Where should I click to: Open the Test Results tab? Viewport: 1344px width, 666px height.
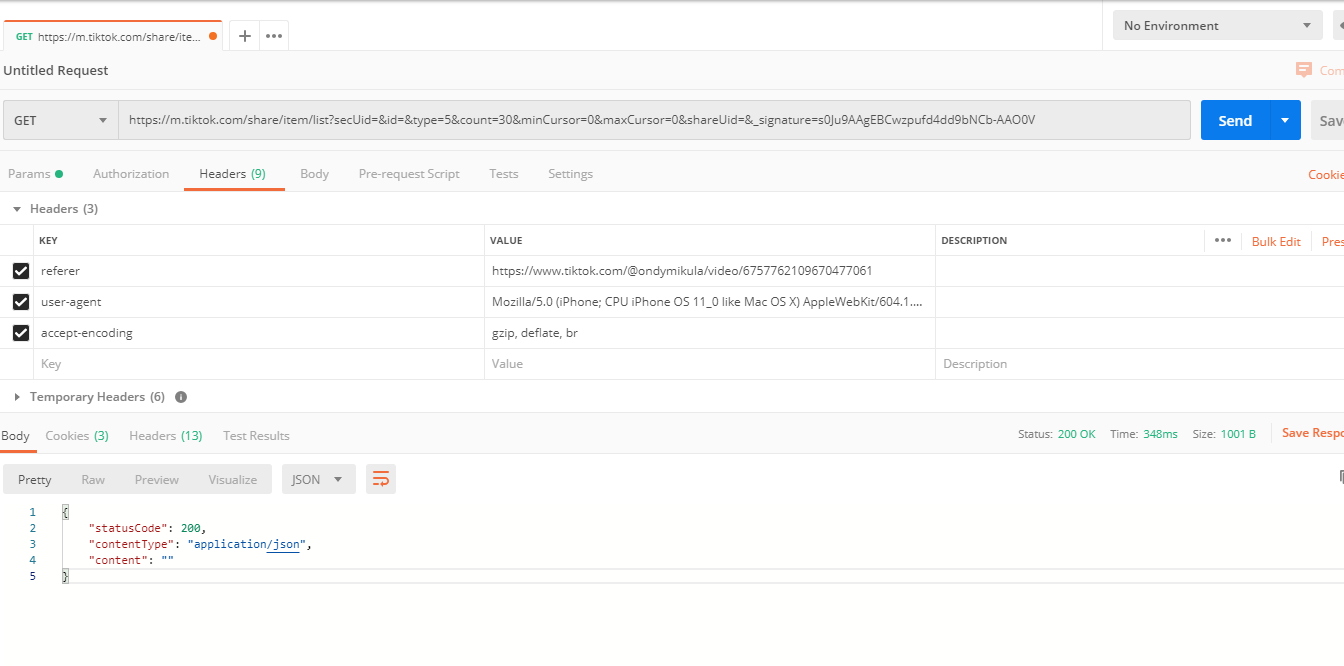click(x=256, y=435)
